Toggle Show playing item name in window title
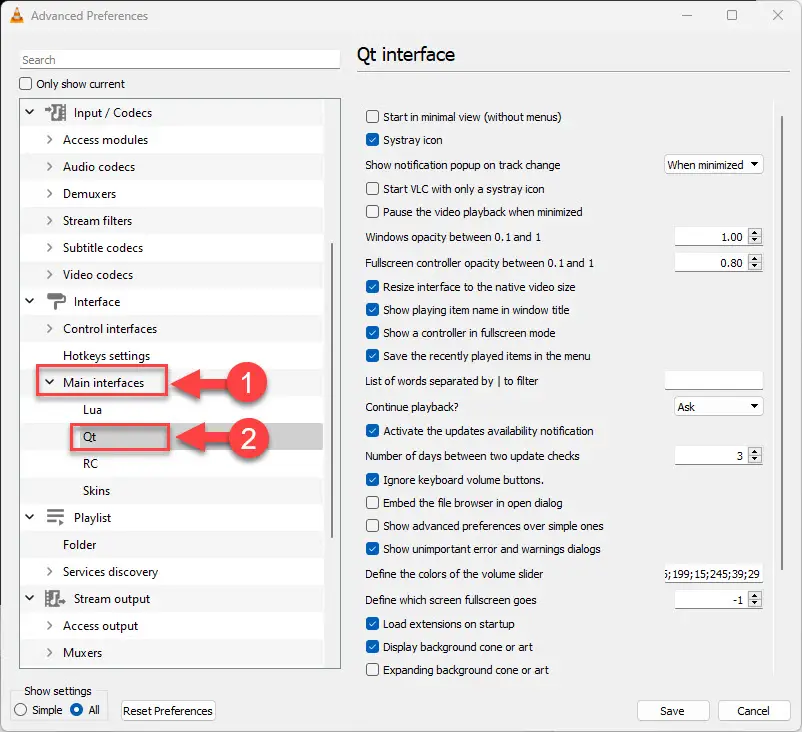This screenshot has height=732, width=802. pos(372,310)
